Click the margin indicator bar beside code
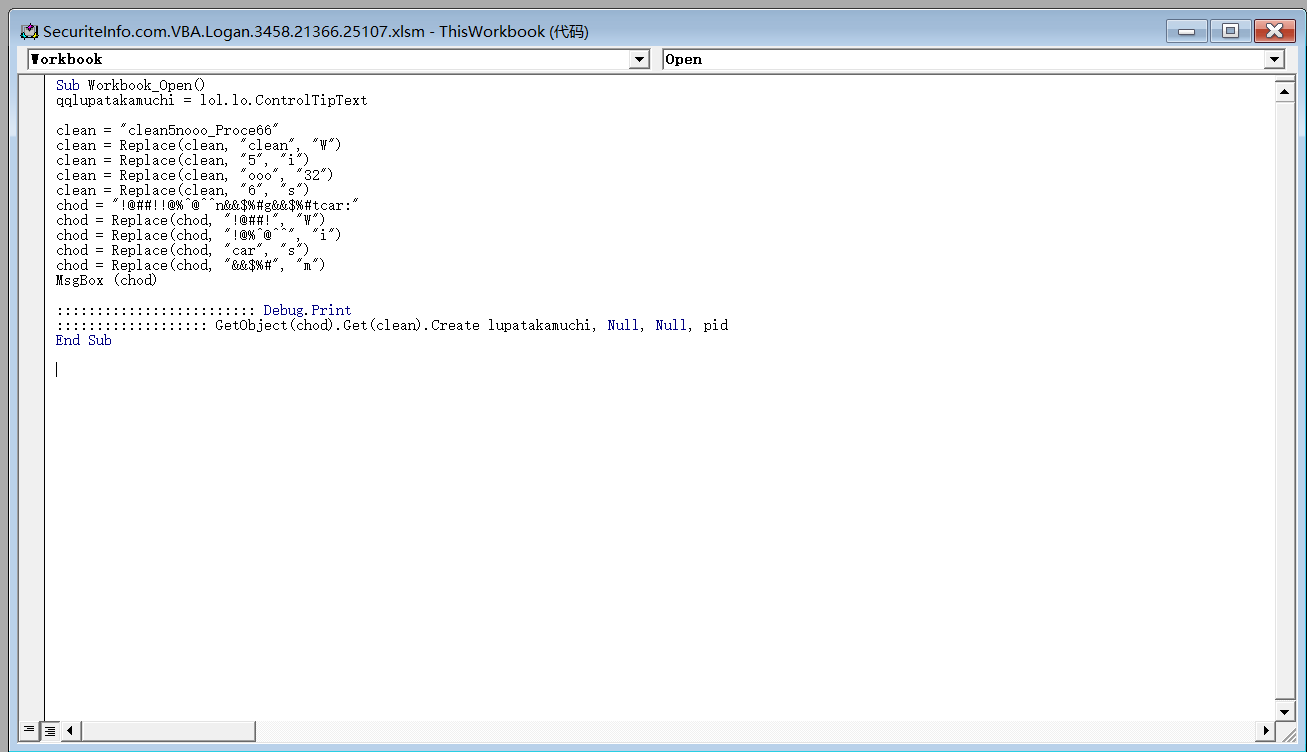Viewport: 1307px width, 752px height. (x=32, y=397)
